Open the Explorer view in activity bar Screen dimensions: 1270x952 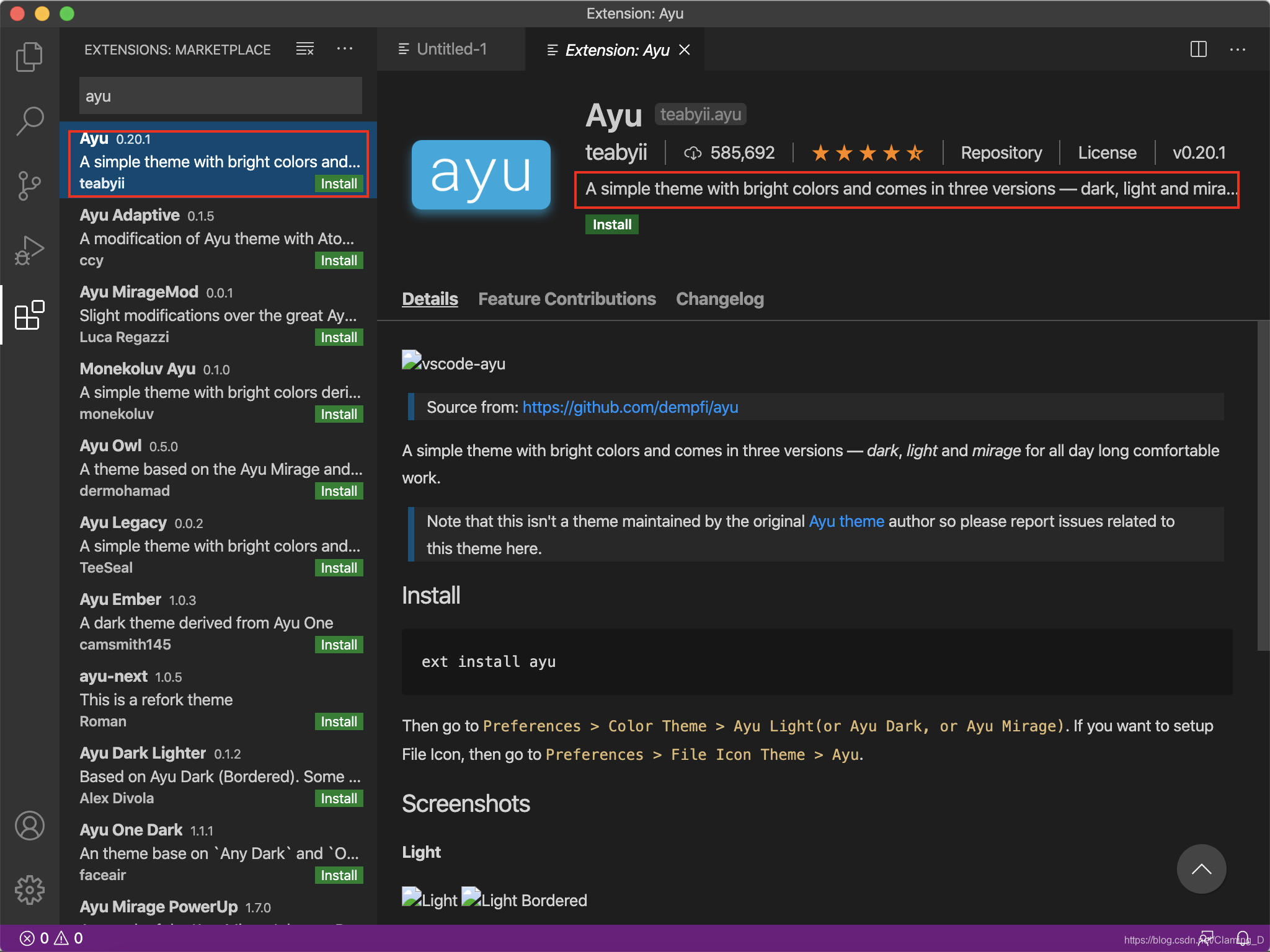click(29, 57)
